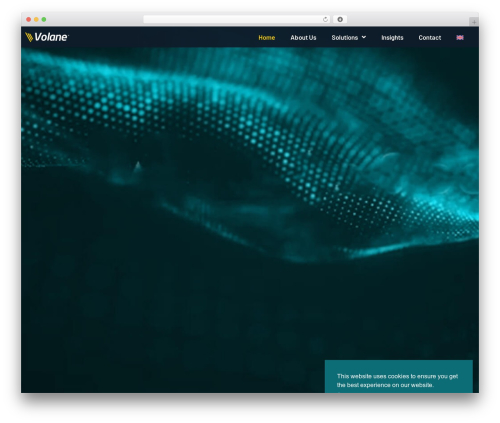Open a new tab with the plus button
The height and width of the screenshot is (423, 500).
(474, 22)
